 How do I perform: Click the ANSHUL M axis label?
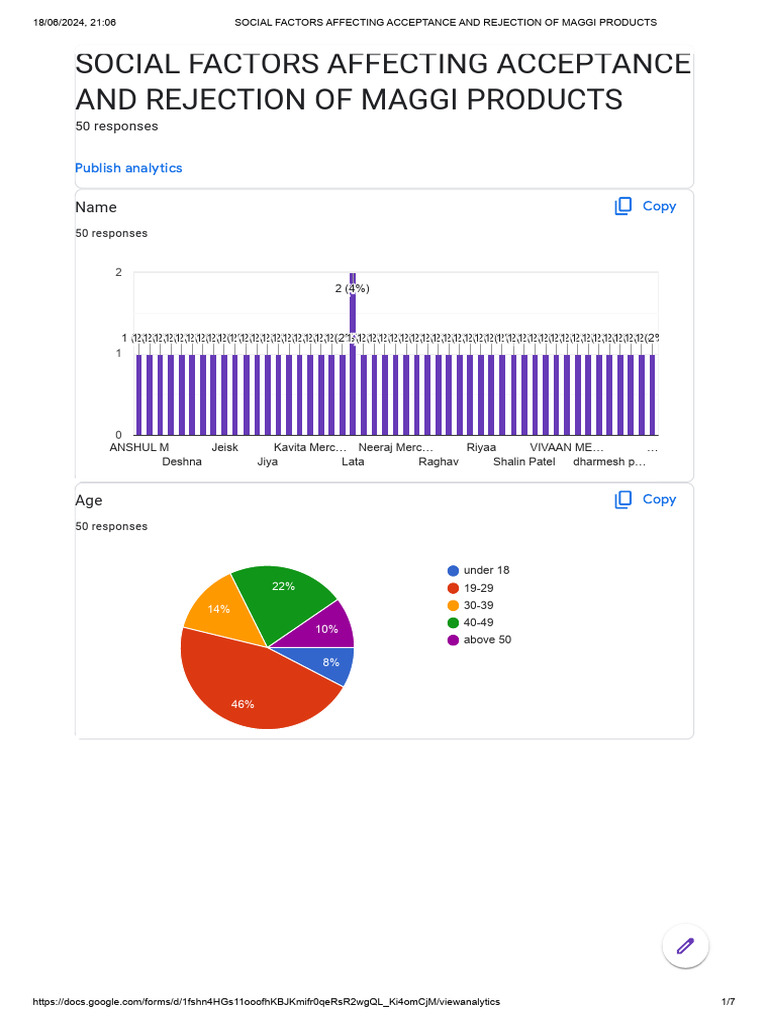click(x=139, y=447)
